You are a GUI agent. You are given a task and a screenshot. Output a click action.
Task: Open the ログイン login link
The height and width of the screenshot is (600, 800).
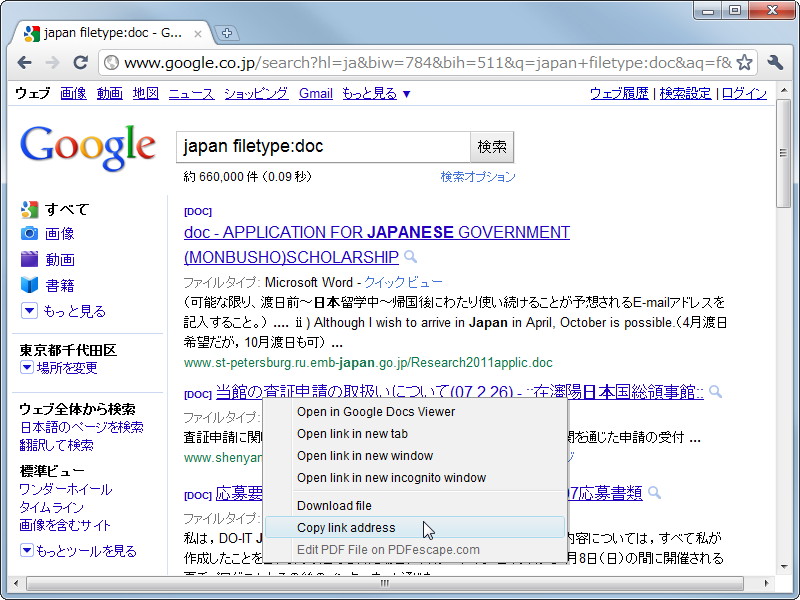click(743, 93)
